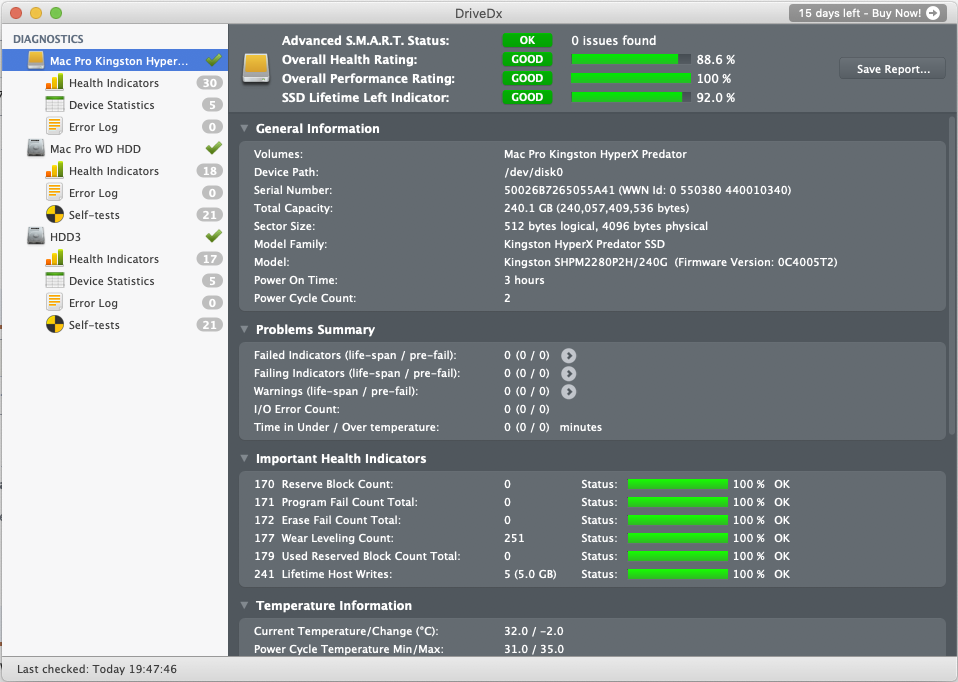Collapse Important Health Indicators section
958x682 pixels.
244,458
